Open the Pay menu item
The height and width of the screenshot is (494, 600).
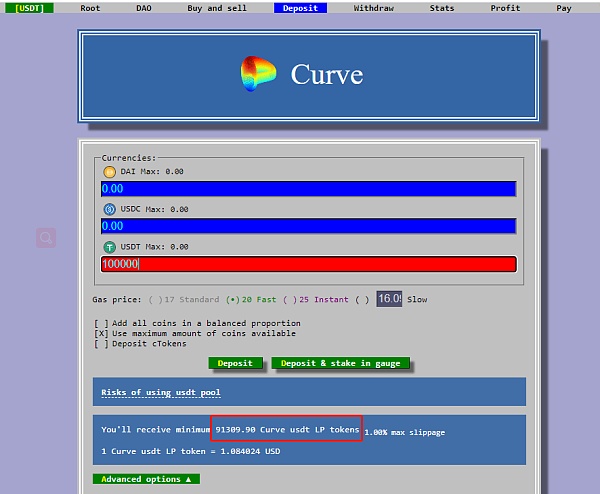564,8
